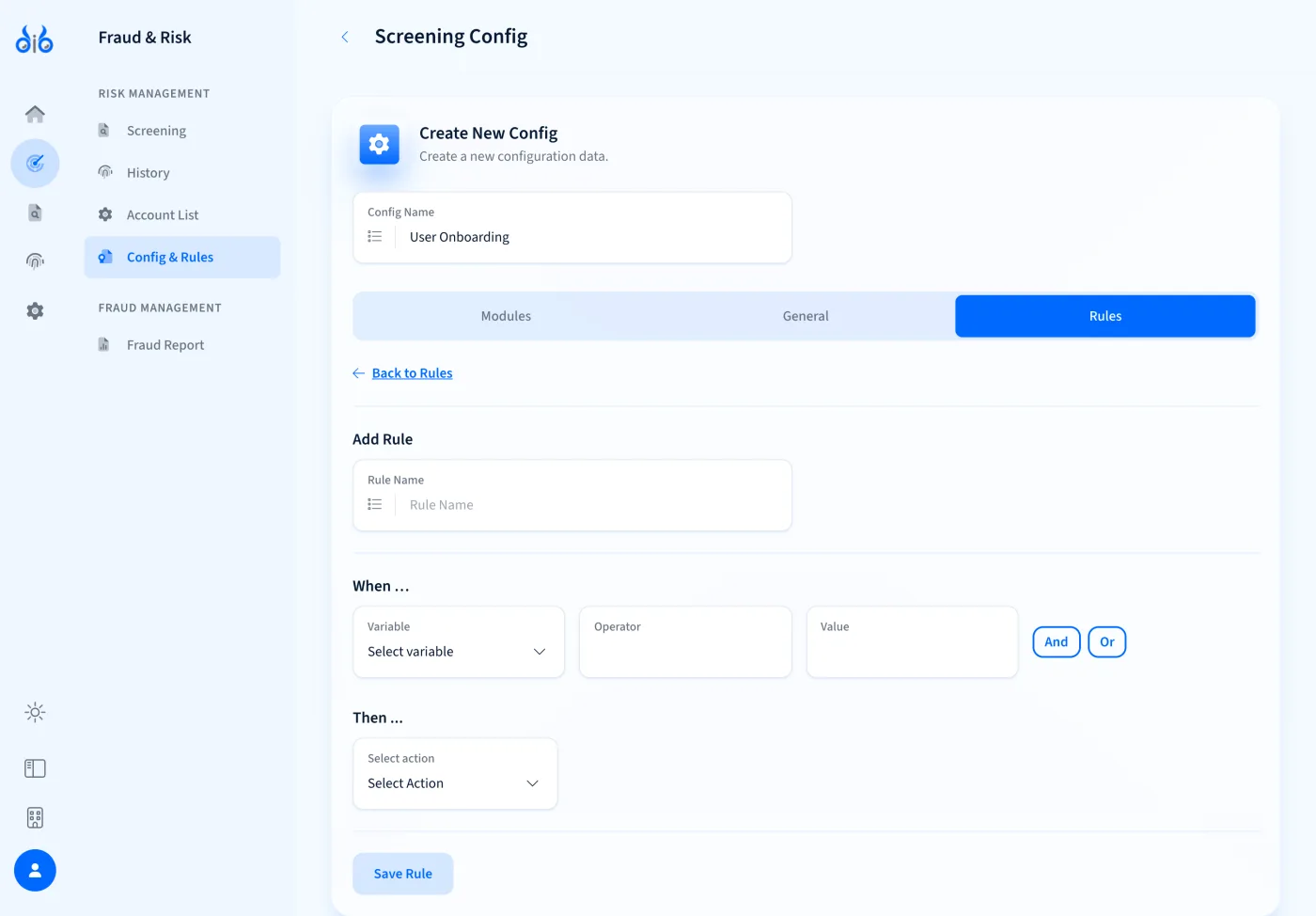
Task: Toggle the light theme sun icon
Action: click(x=35, y=712)
